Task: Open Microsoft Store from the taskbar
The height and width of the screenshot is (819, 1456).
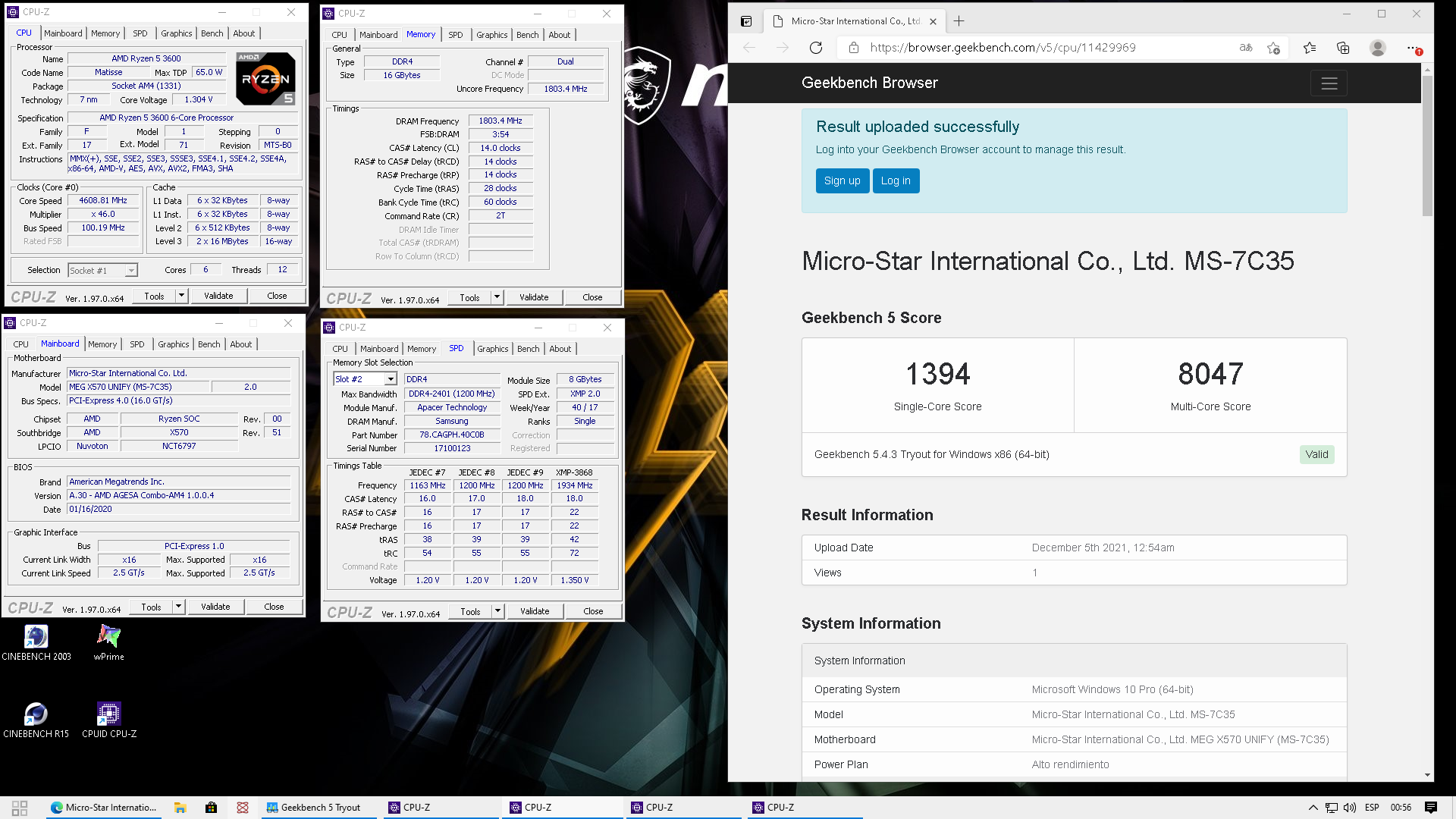Action: (x=212, y=808)
